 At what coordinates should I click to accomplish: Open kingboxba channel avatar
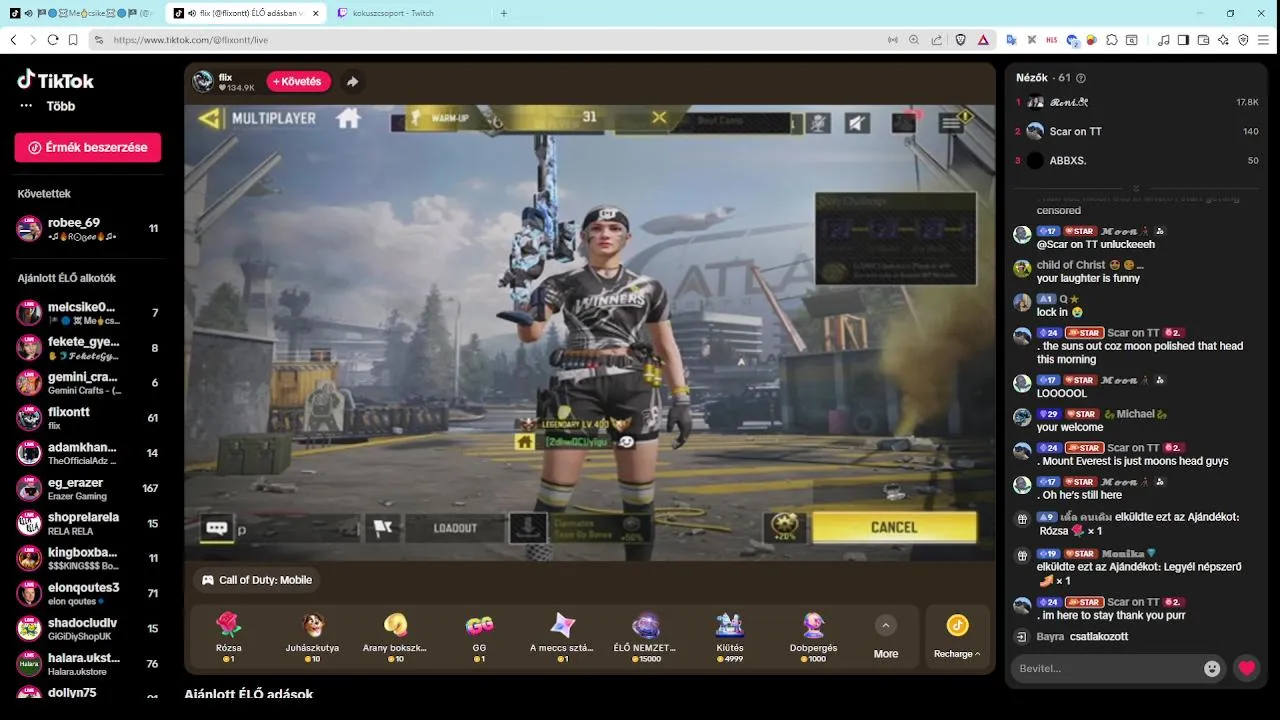[x=29, y=559]
